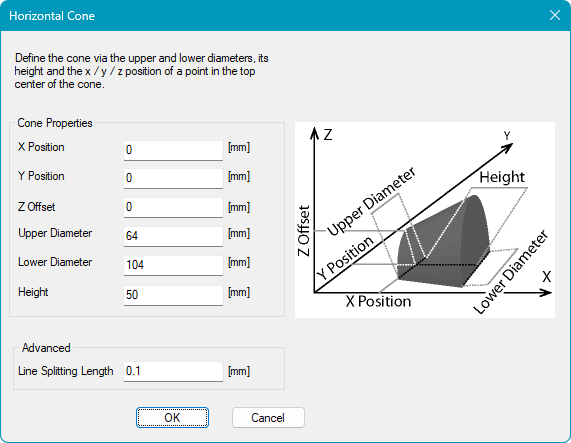Screen dimensions: 571x443
Task: Click the 'Z Offset' field label
Action: point(36,207)
